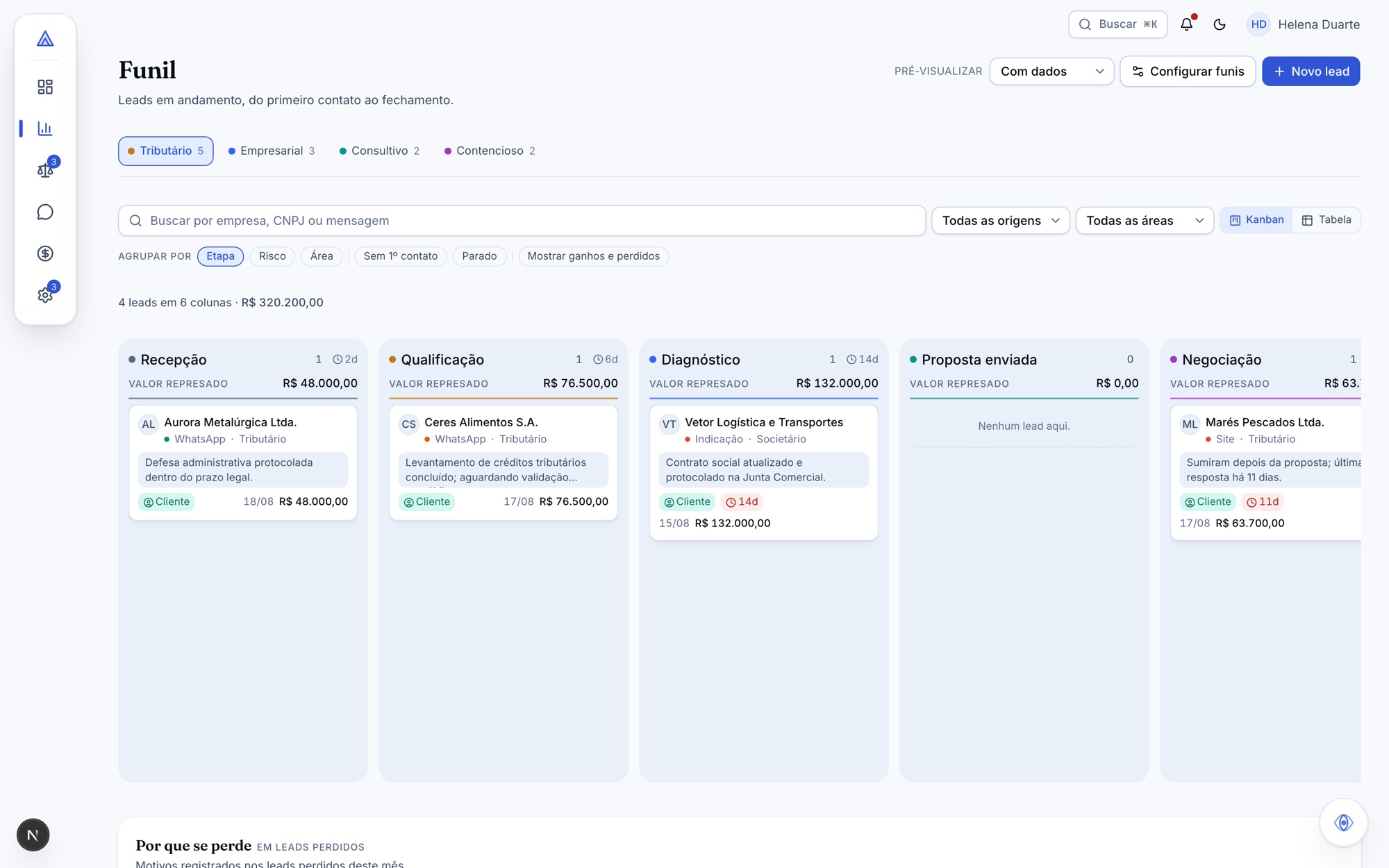Click the HD user avatar
Image resolution: width=1389 pixels, height=868 pixels.
[x=1258, y=24]
